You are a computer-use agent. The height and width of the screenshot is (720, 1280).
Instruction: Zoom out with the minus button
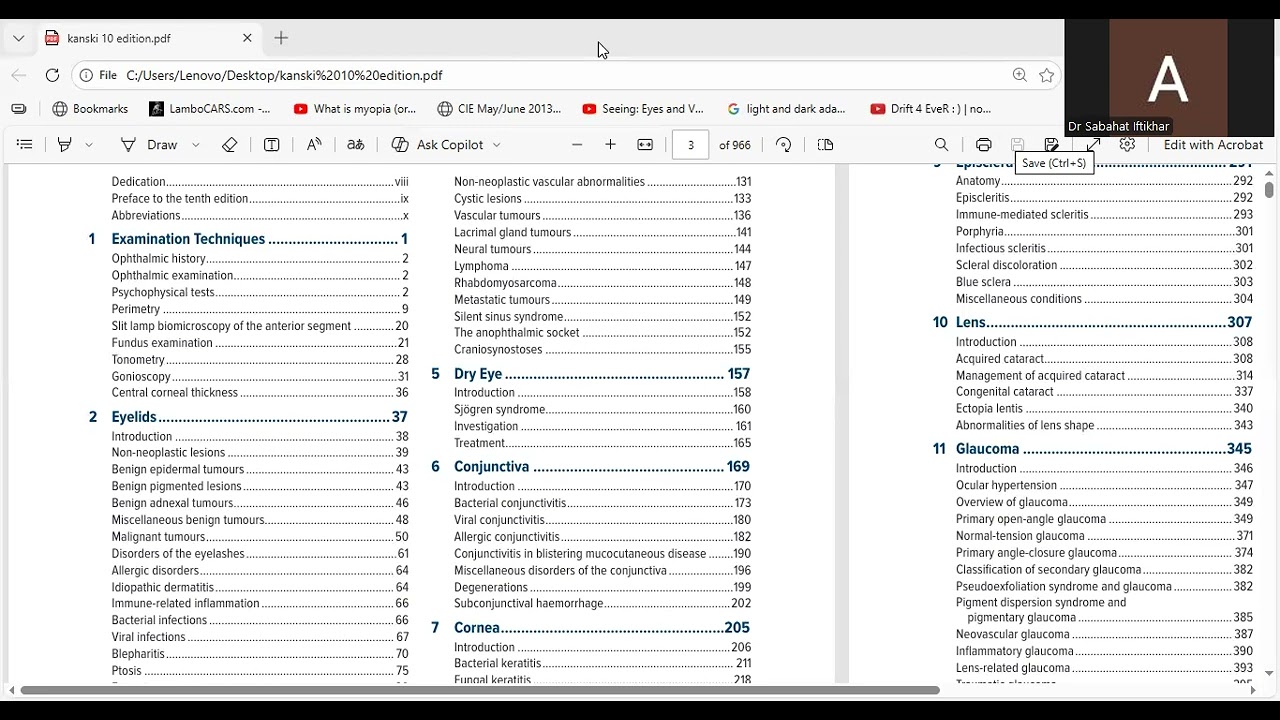[577, 145]
